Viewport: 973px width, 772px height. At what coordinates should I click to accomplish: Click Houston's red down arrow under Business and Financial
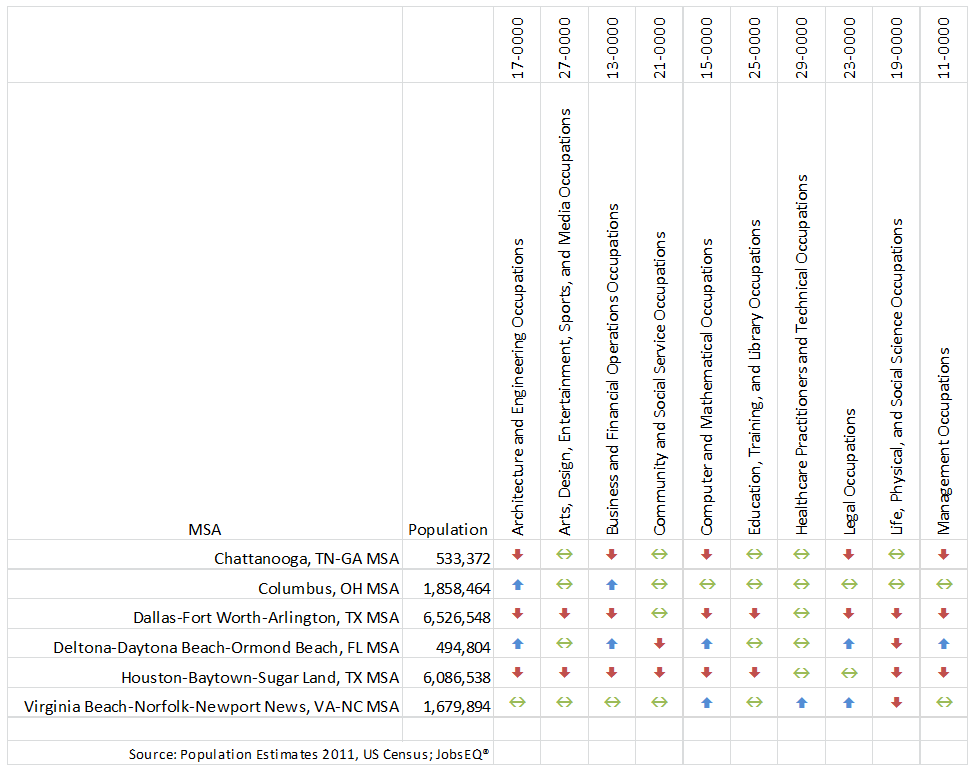pos(612,673)
